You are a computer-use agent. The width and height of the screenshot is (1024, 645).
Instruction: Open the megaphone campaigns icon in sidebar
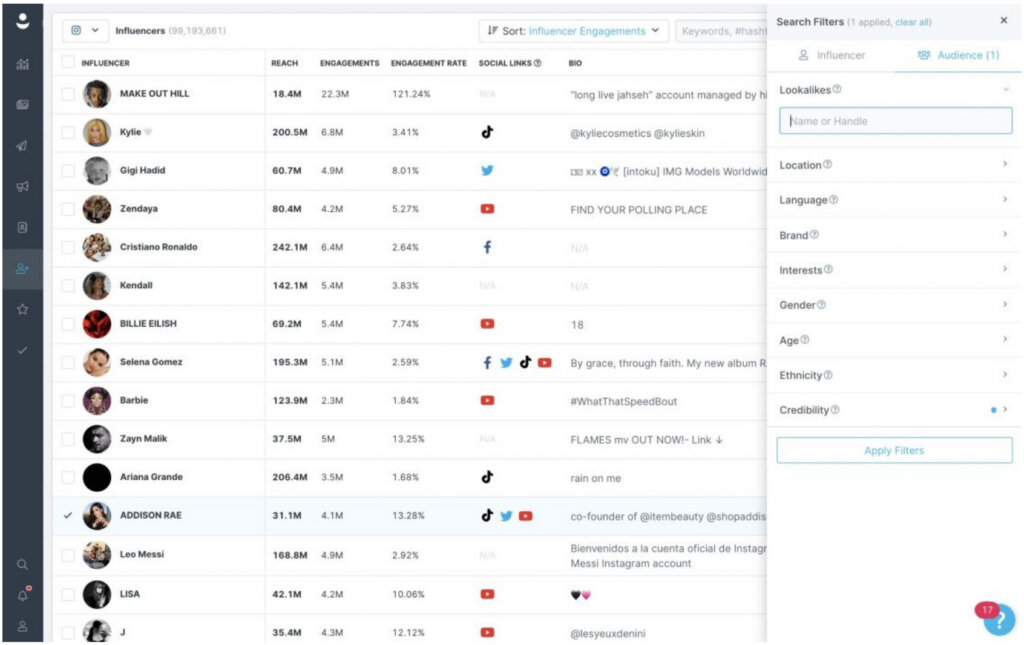[22, 186]
